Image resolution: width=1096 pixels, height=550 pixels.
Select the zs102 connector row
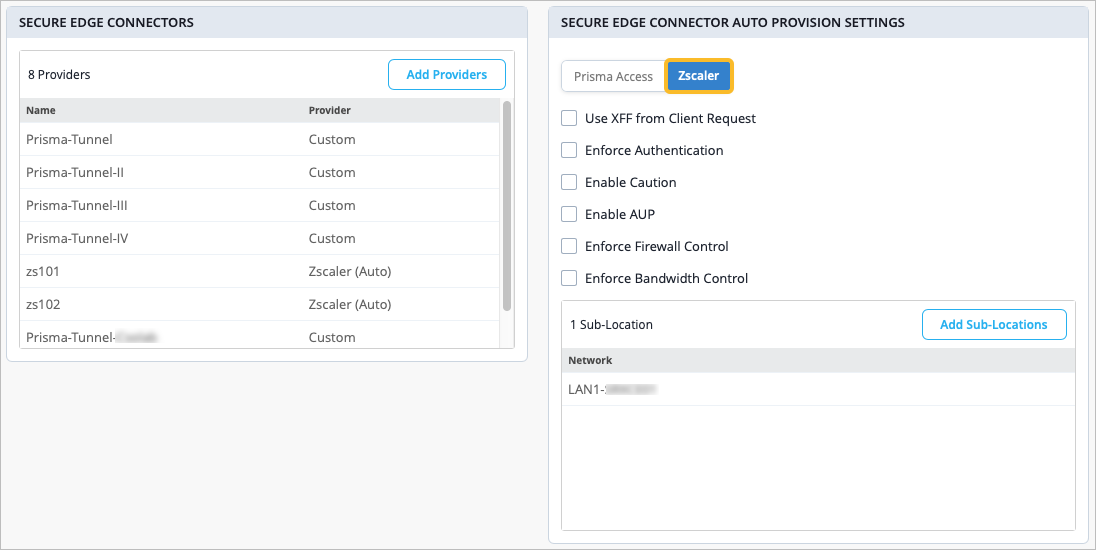point(260,304)
